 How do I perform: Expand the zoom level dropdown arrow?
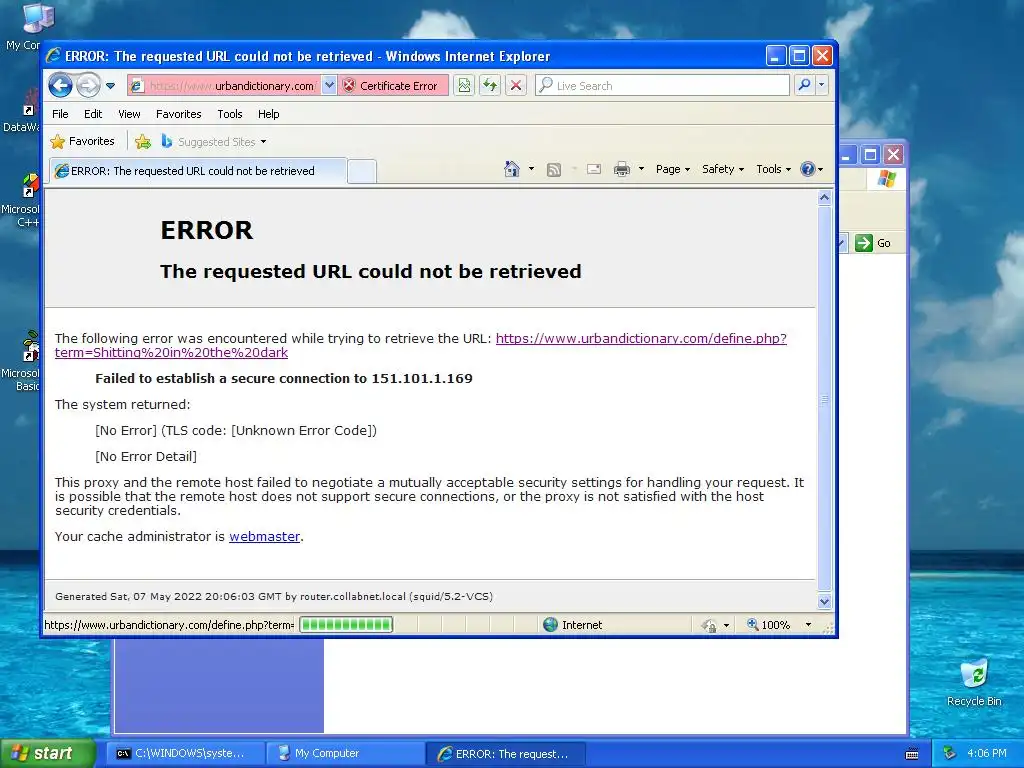pos(808,625)
